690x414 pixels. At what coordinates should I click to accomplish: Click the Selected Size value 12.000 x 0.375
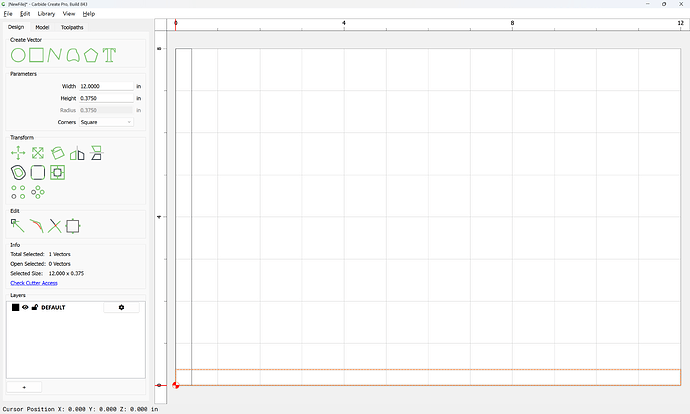(66, 273)
